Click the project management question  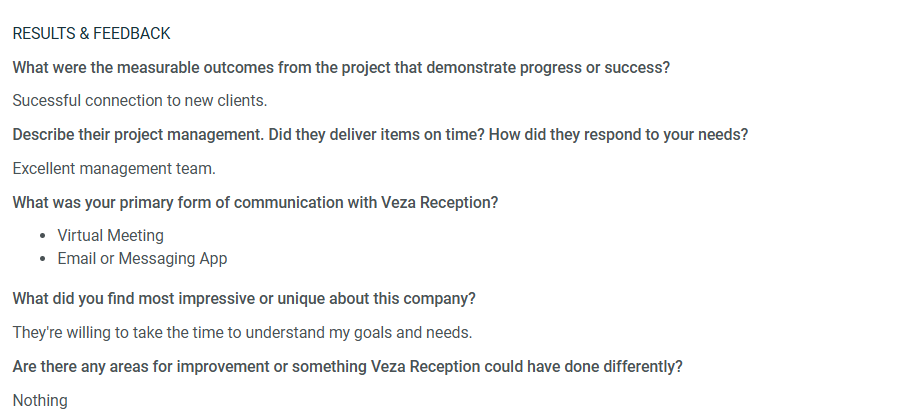380,135
